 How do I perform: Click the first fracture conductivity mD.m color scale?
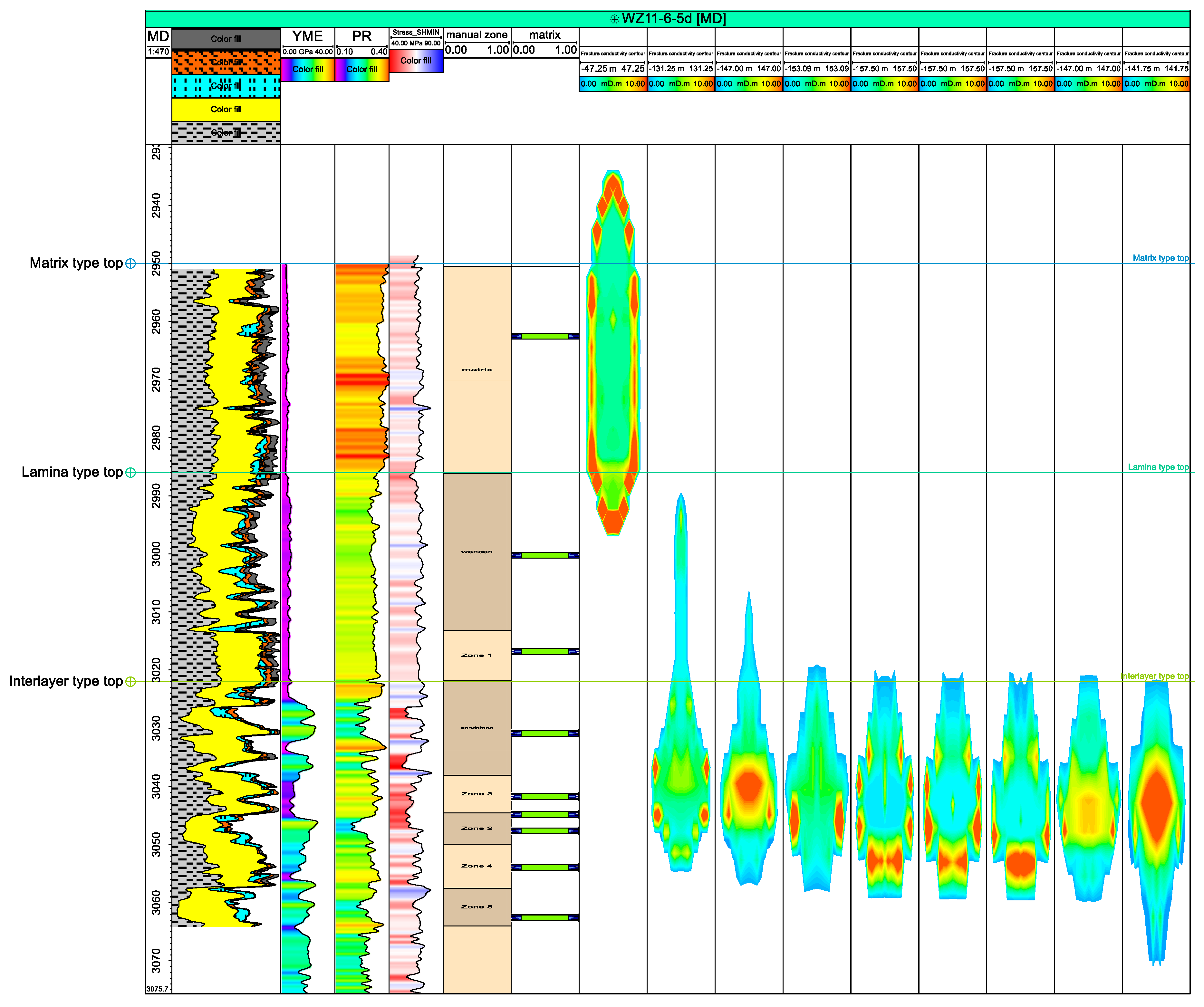[x=612, y=84]
